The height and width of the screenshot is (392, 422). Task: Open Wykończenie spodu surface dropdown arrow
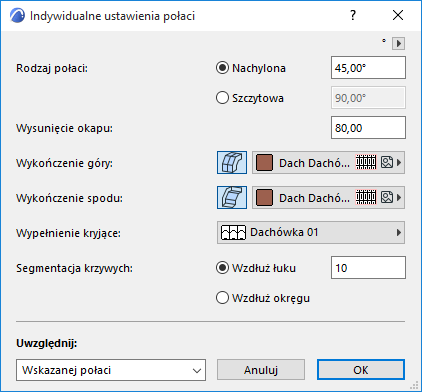399,198
